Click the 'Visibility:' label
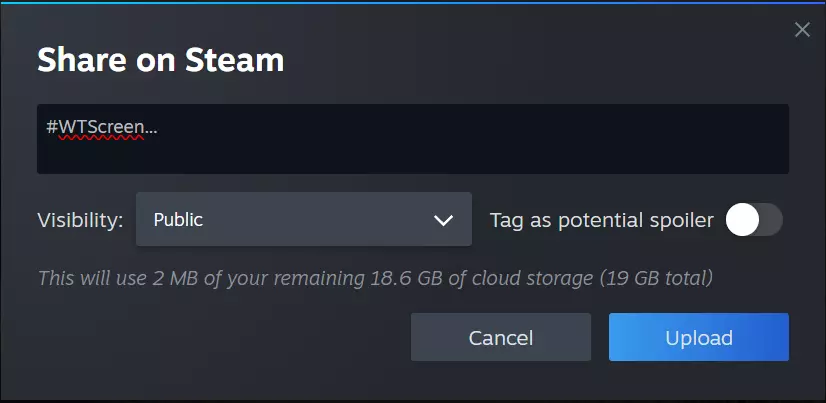This screenshot has height=403, width=826. coord(80,220)
